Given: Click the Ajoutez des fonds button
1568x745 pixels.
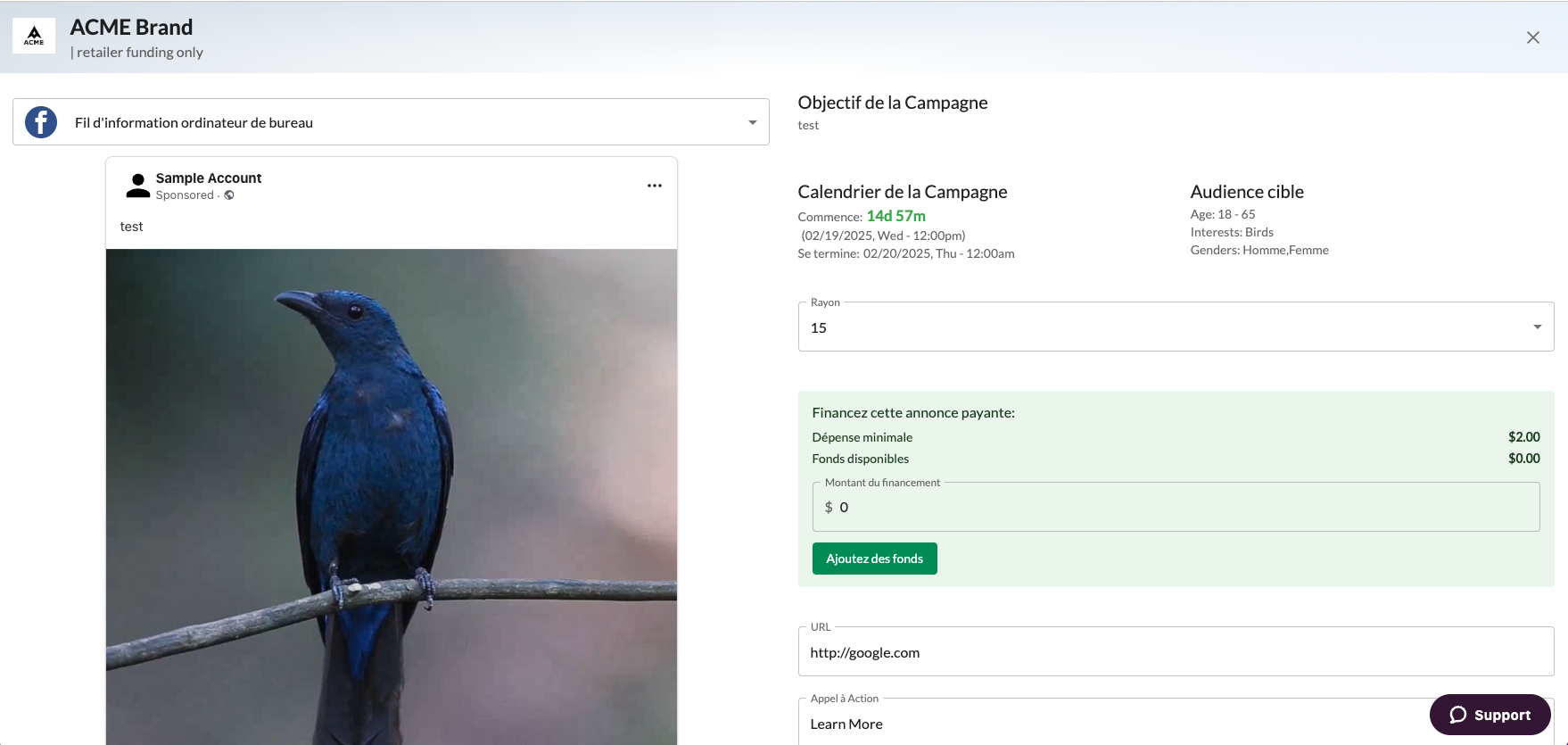Looking at the screenshot, I should [x=875, y=559].
